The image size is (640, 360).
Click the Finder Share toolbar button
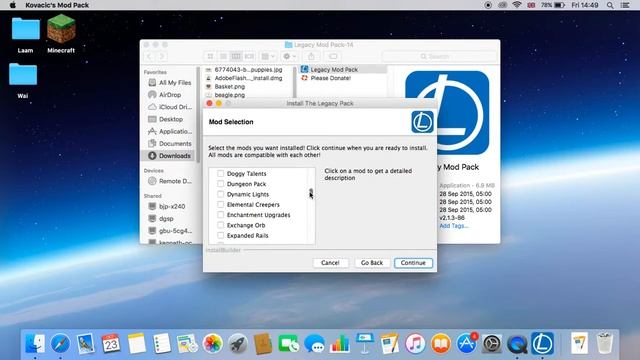pos(311,56)
